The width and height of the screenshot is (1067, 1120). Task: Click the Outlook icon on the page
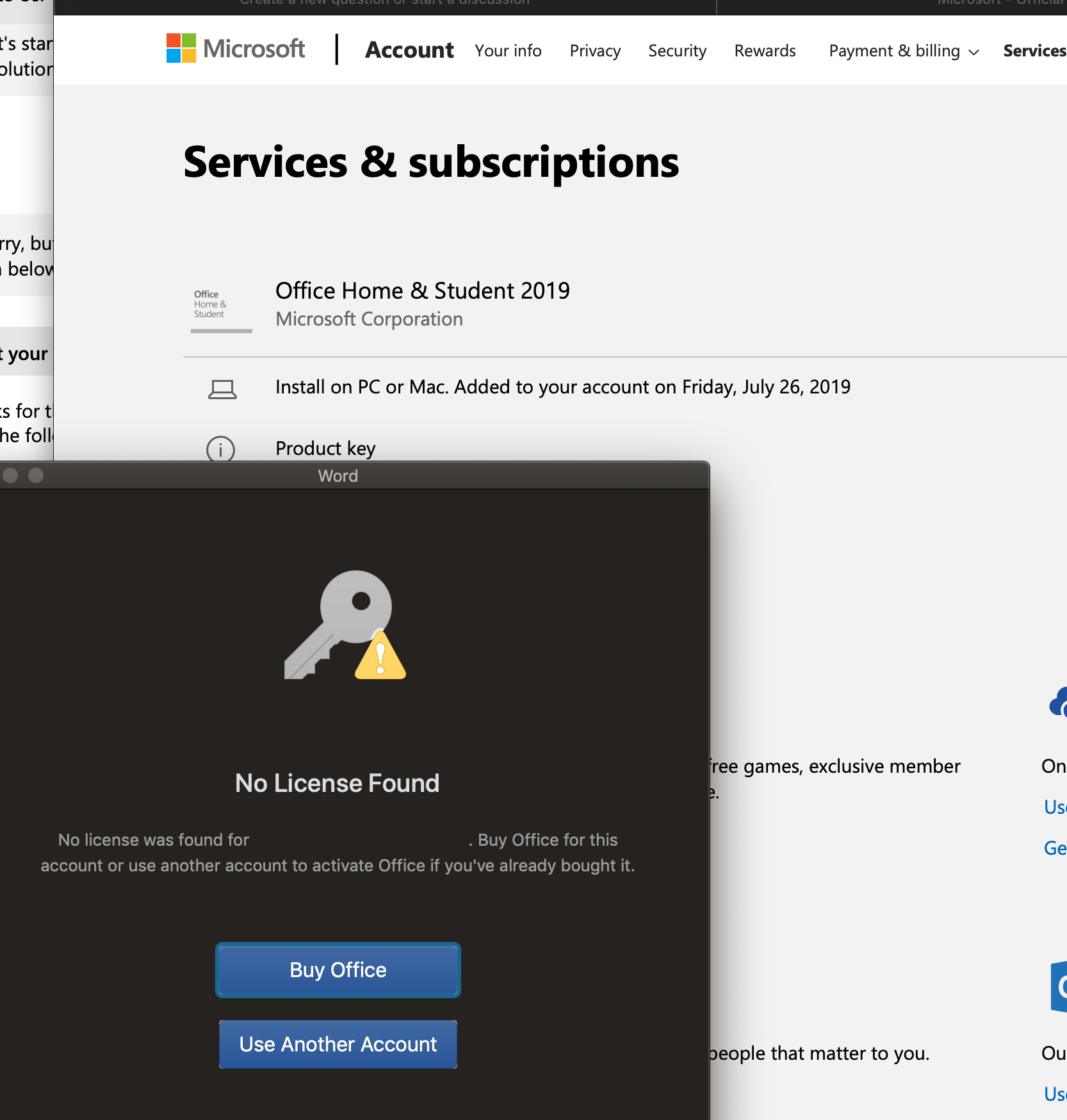pyautogui.click(x=1059, y=987)
